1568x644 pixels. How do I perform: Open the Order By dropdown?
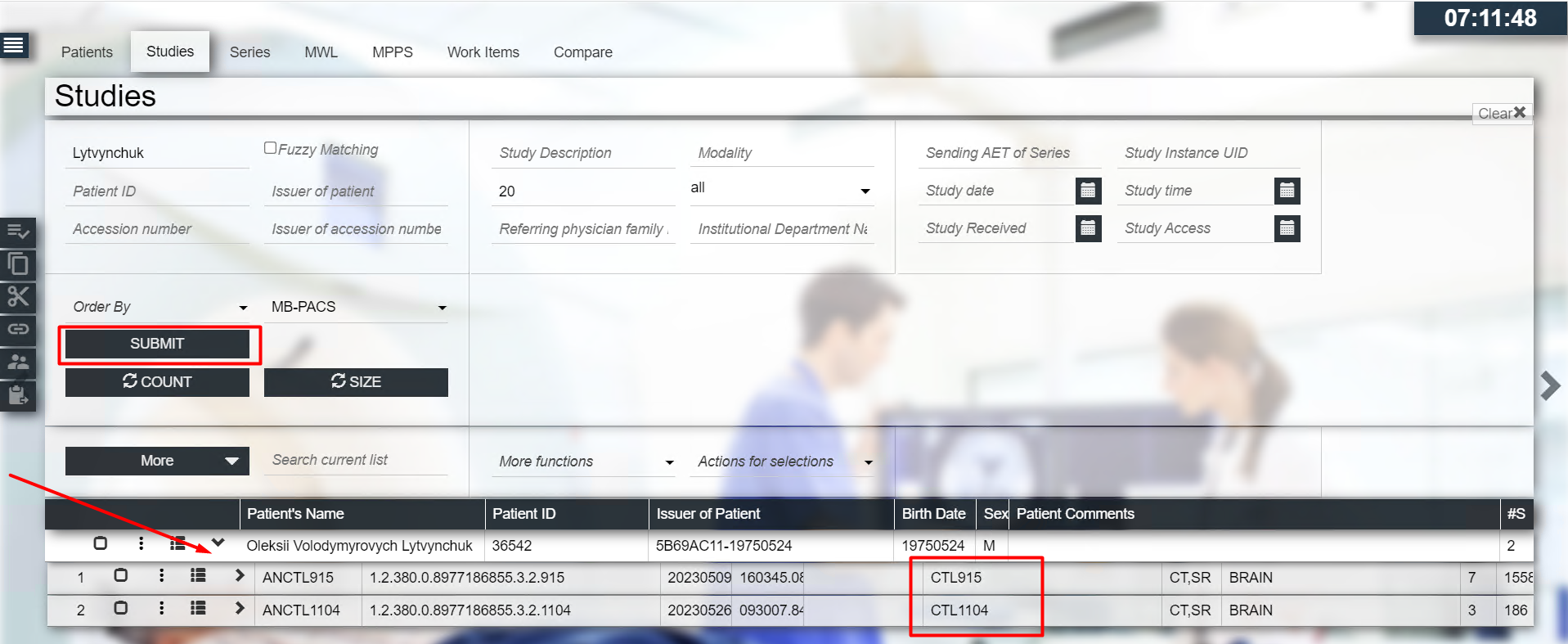coord(159,307)
